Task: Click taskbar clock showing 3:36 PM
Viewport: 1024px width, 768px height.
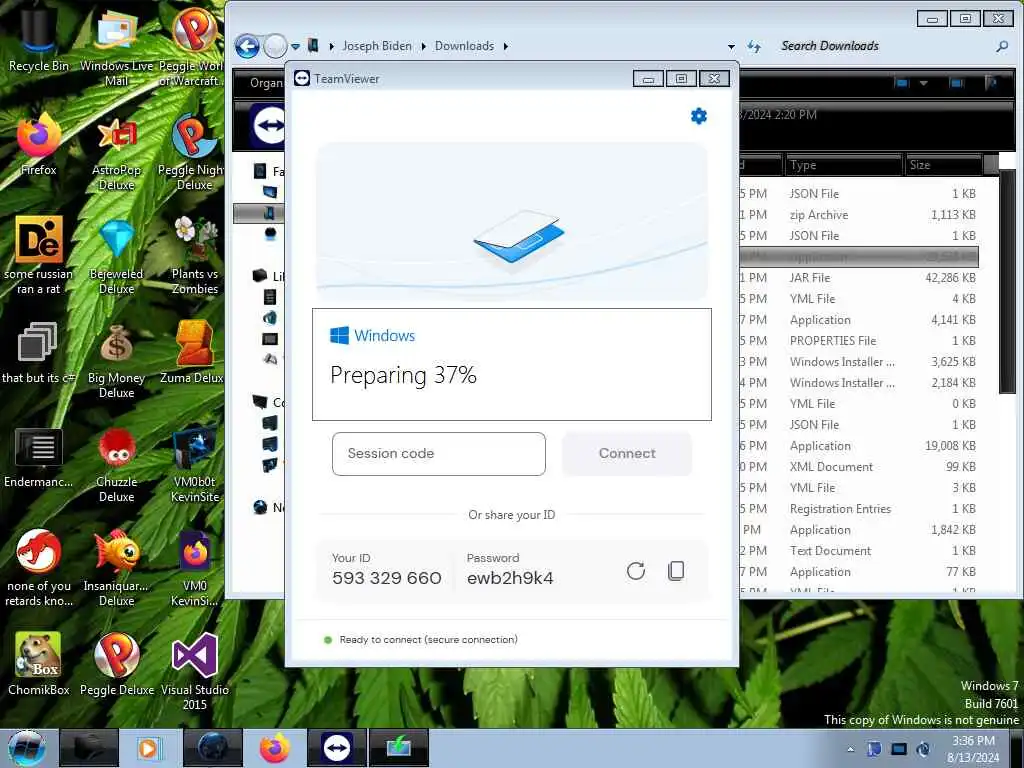Action: [x=974, y=749]
